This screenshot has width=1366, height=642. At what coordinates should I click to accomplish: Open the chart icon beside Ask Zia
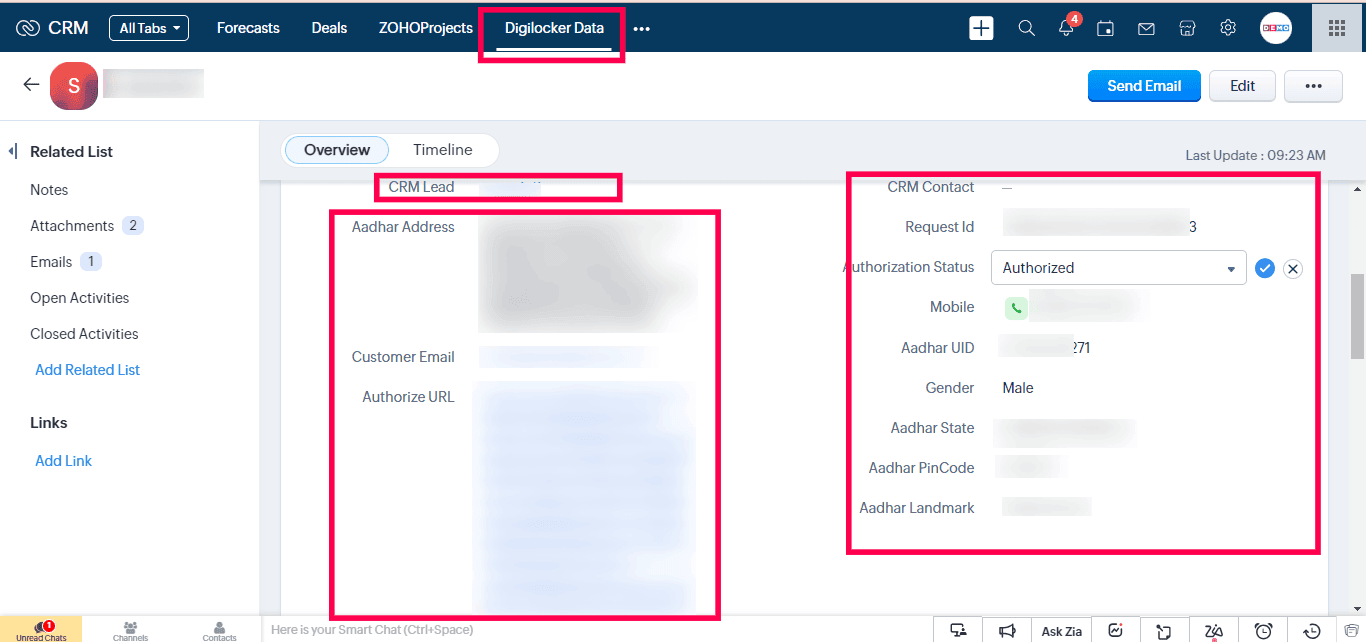tap(1114, 630)
